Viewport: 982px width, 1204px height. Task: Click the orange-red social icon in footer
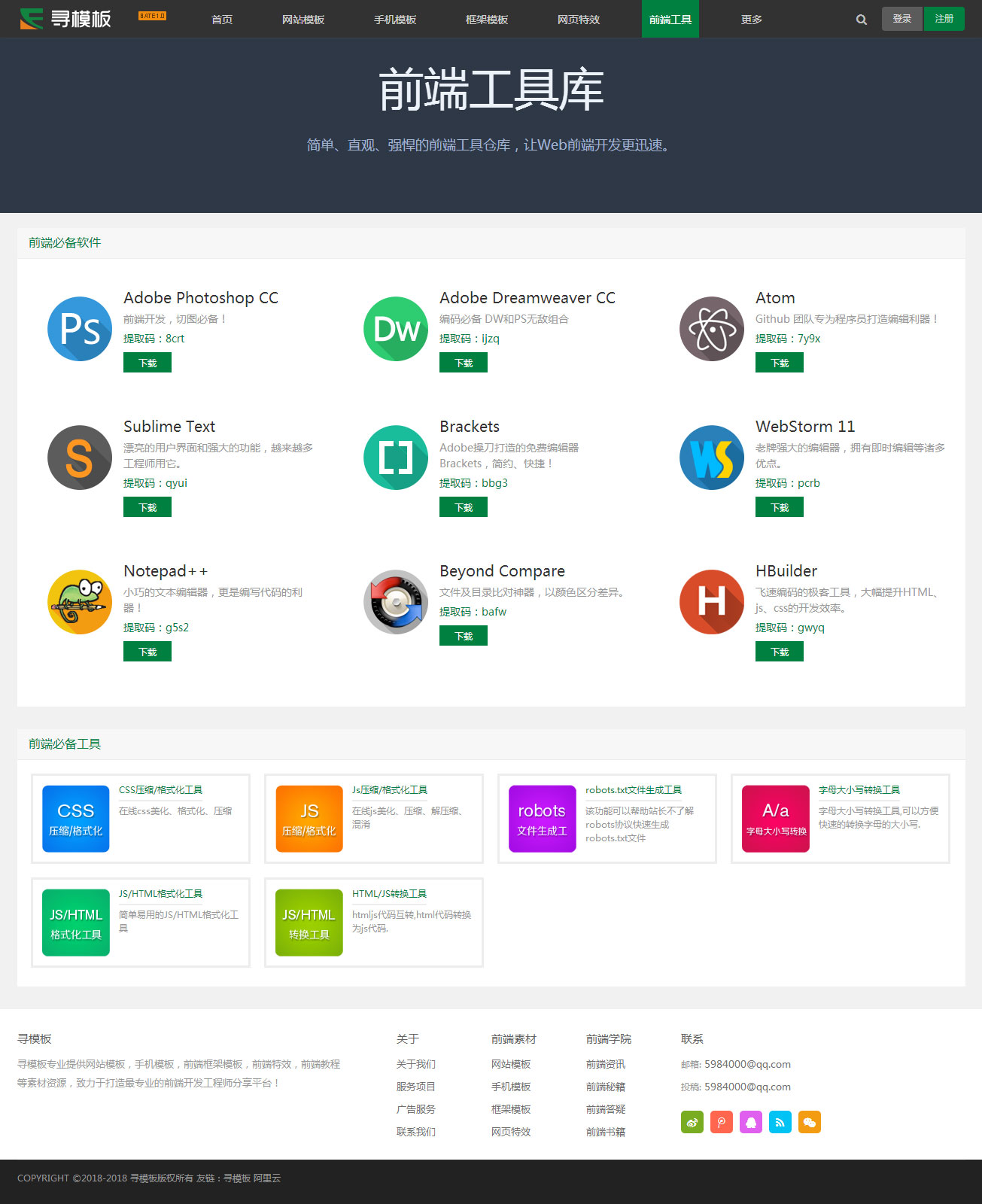click(x=722, y=1122)
